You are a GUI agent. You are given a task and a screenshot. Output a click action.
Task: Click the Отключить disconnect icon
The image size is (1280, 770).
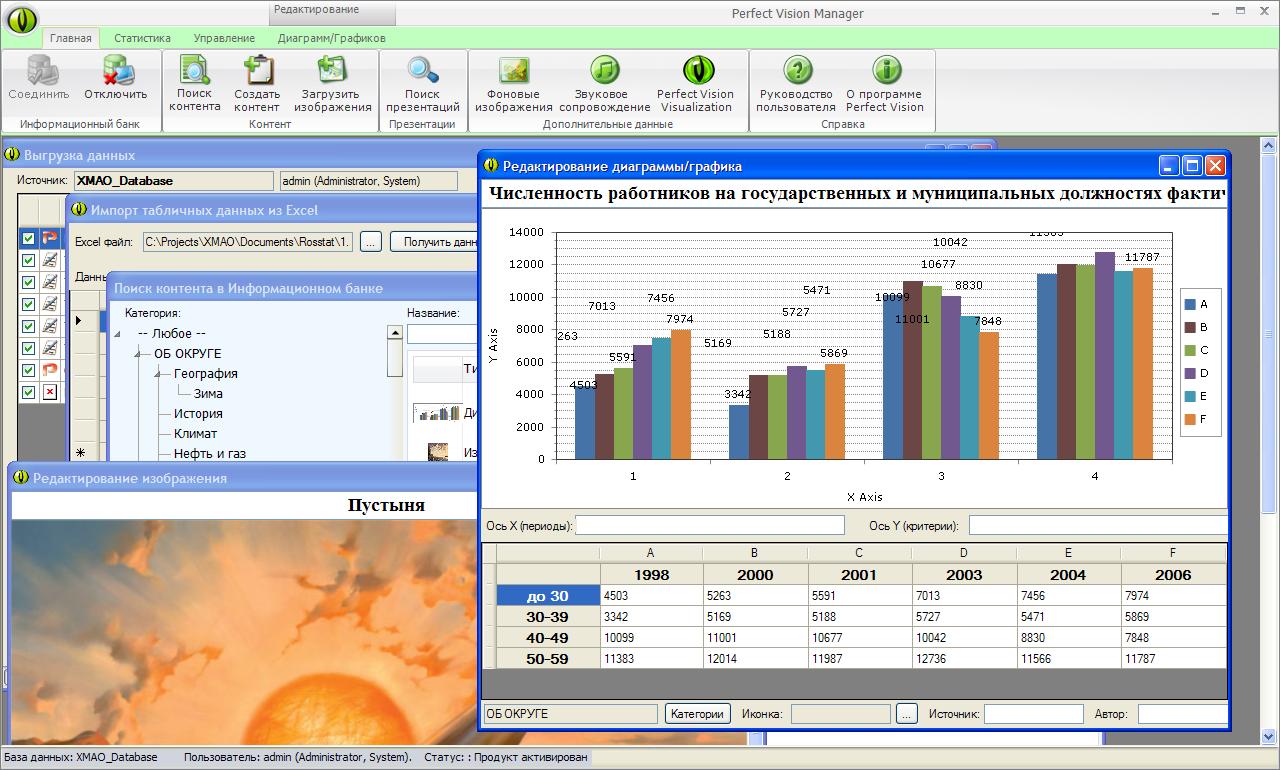115,71
